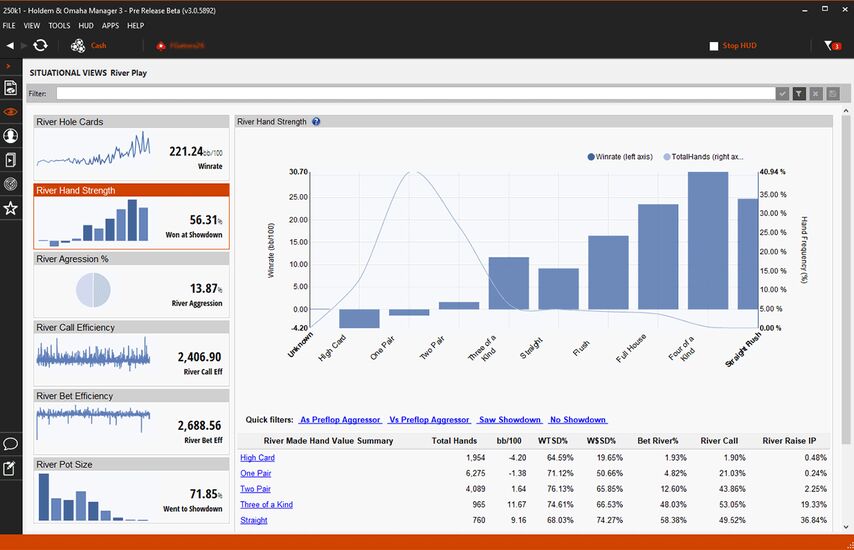Viewport: 854px width, 550px height.
Task: Click the star favorites icon in the sidebar
Action: 11,208
